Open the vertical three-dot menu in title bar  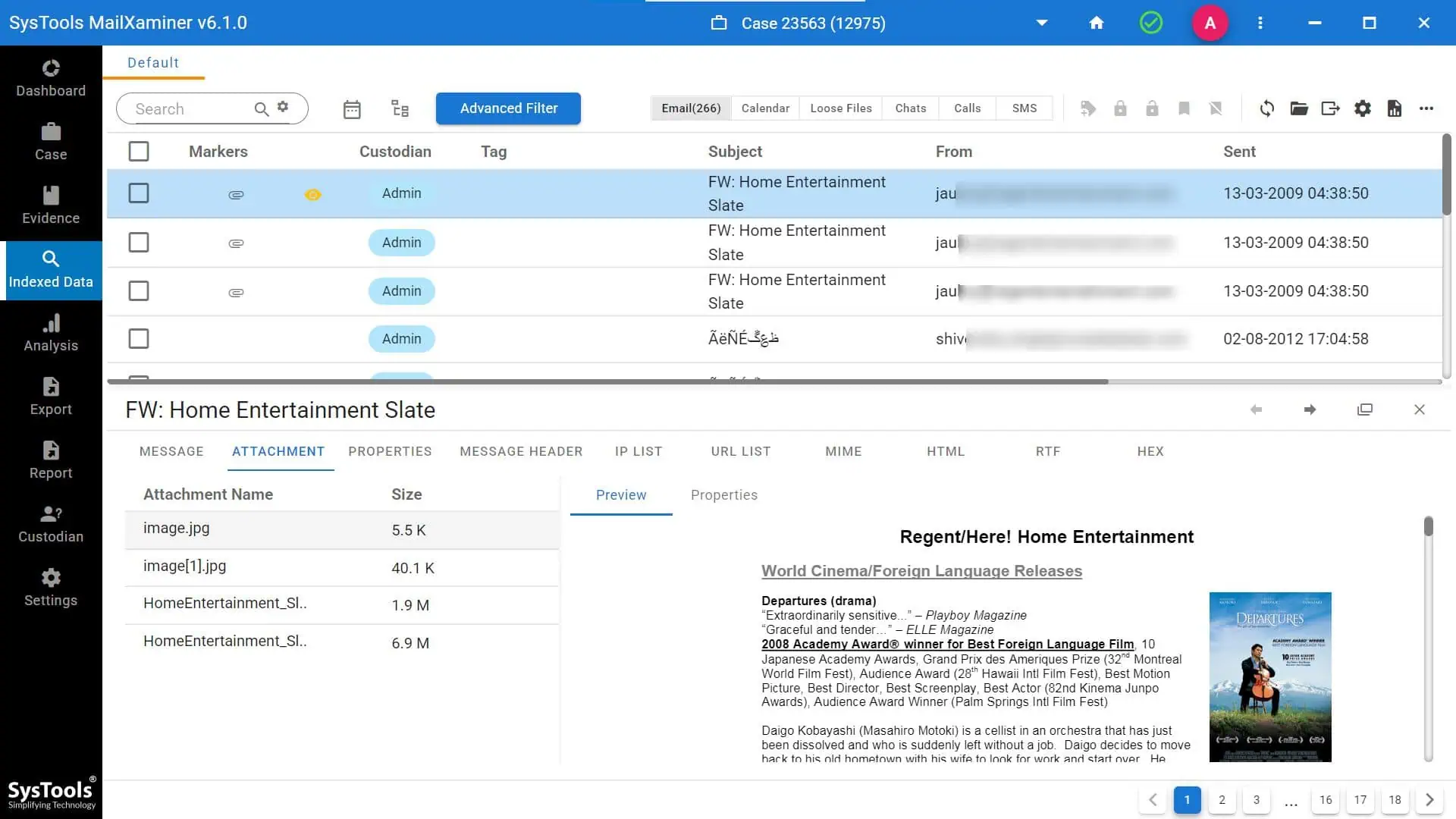pos(1260,23)
